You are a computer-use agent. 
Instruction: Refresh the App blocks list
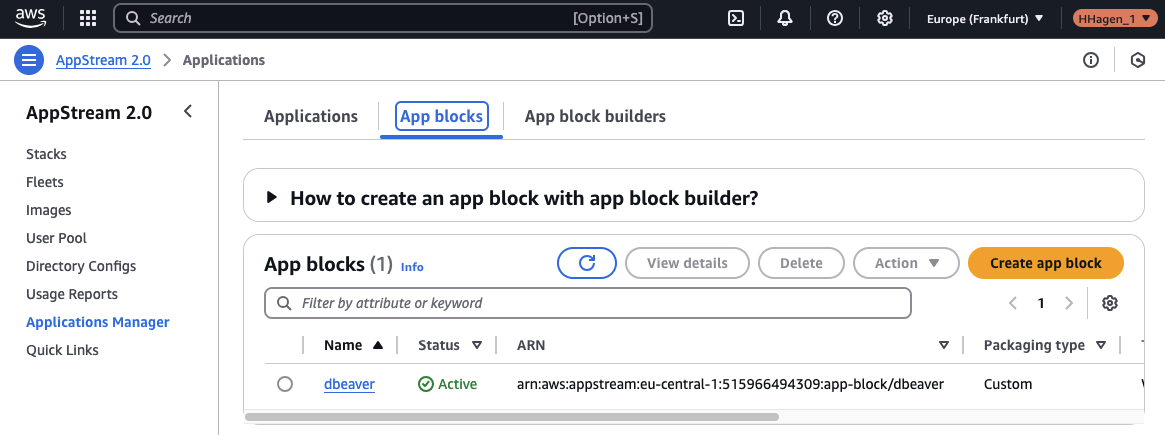coord(587,262)
